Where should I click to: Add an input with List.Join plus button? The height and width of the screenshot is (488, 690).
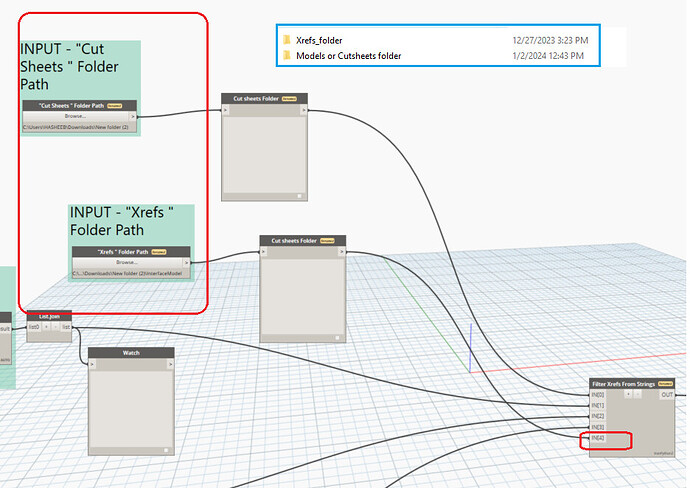click(x=46, y=327)
